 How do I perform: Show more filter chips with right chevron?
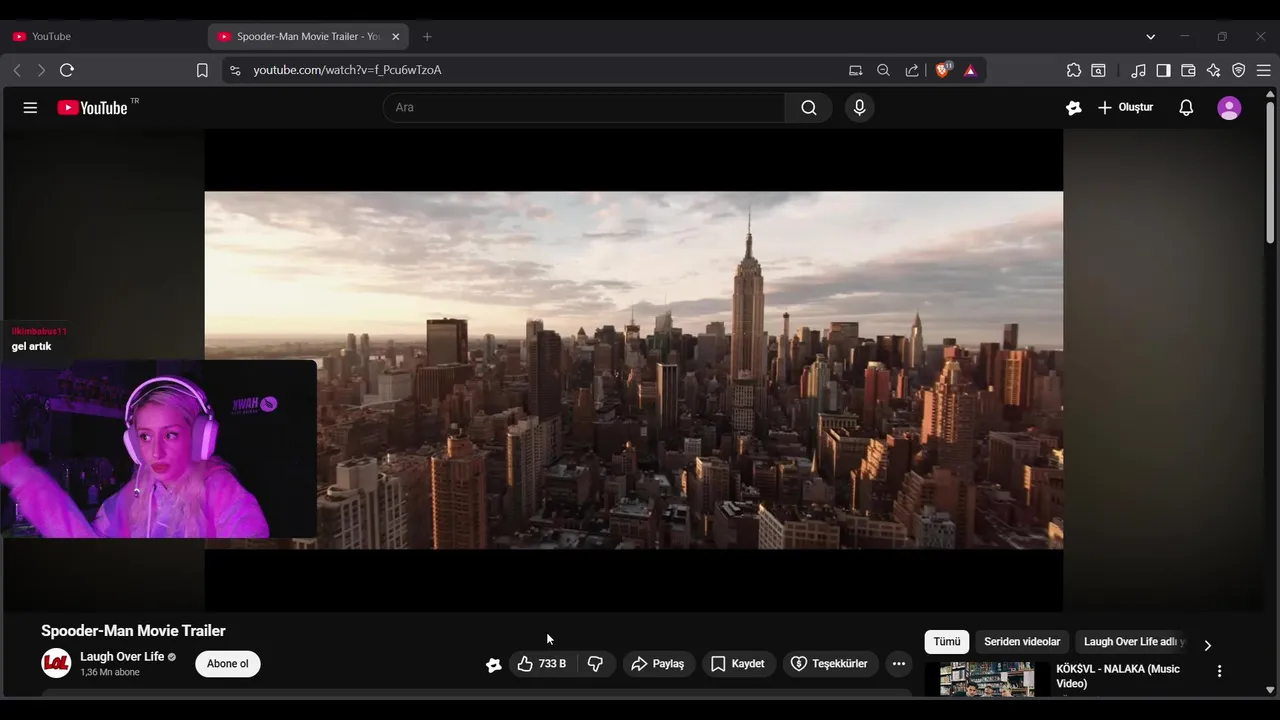coord(1207,645)
